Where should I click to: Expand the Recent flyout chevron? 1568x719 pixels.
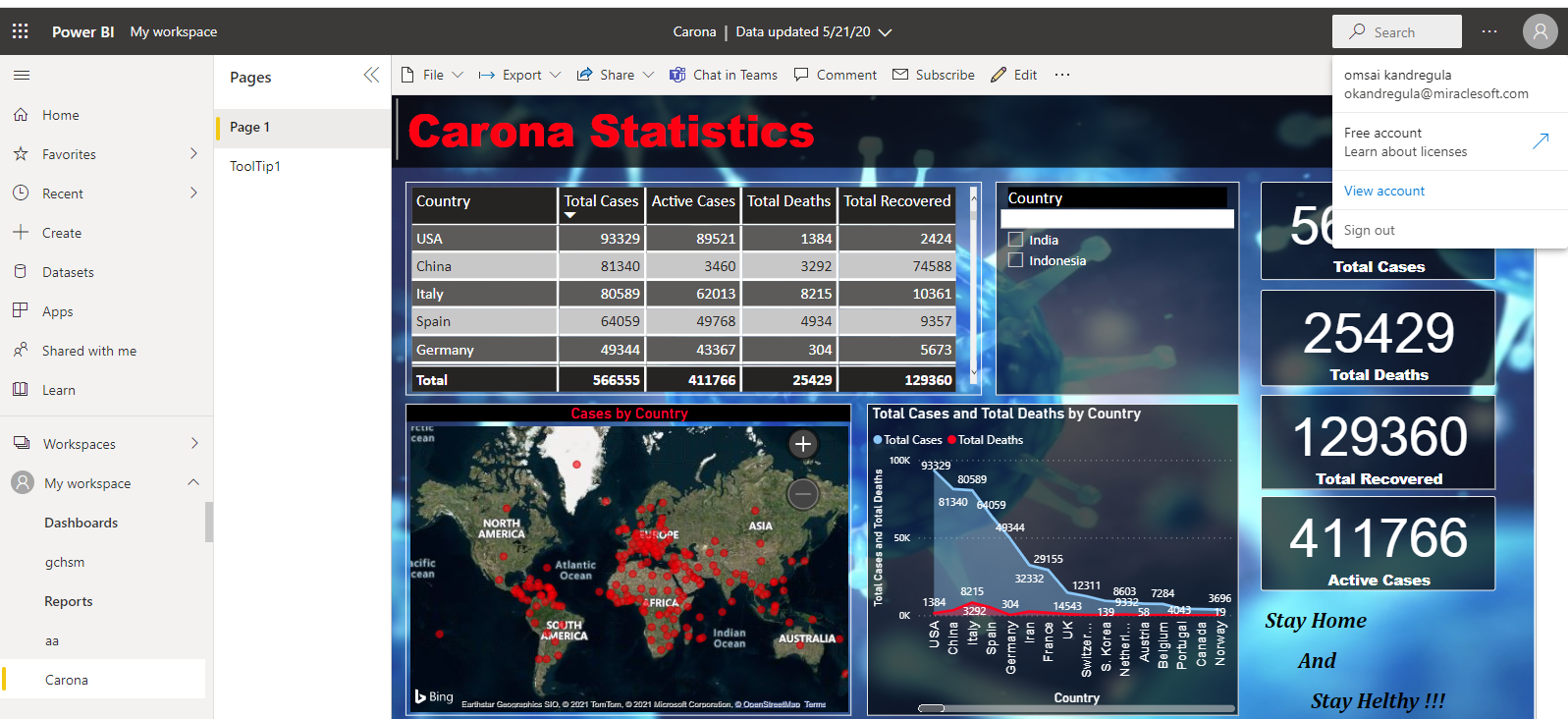coord(193,194)
